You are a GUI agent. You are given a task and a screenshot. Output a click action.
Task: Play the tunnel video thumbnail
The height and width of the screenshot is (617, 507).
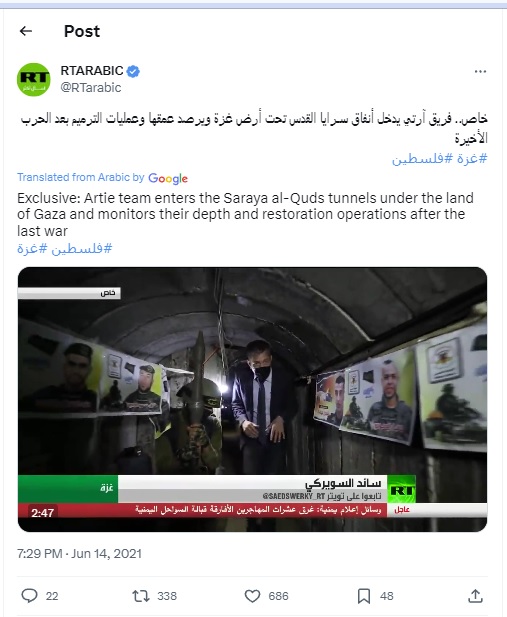[252, 399]
